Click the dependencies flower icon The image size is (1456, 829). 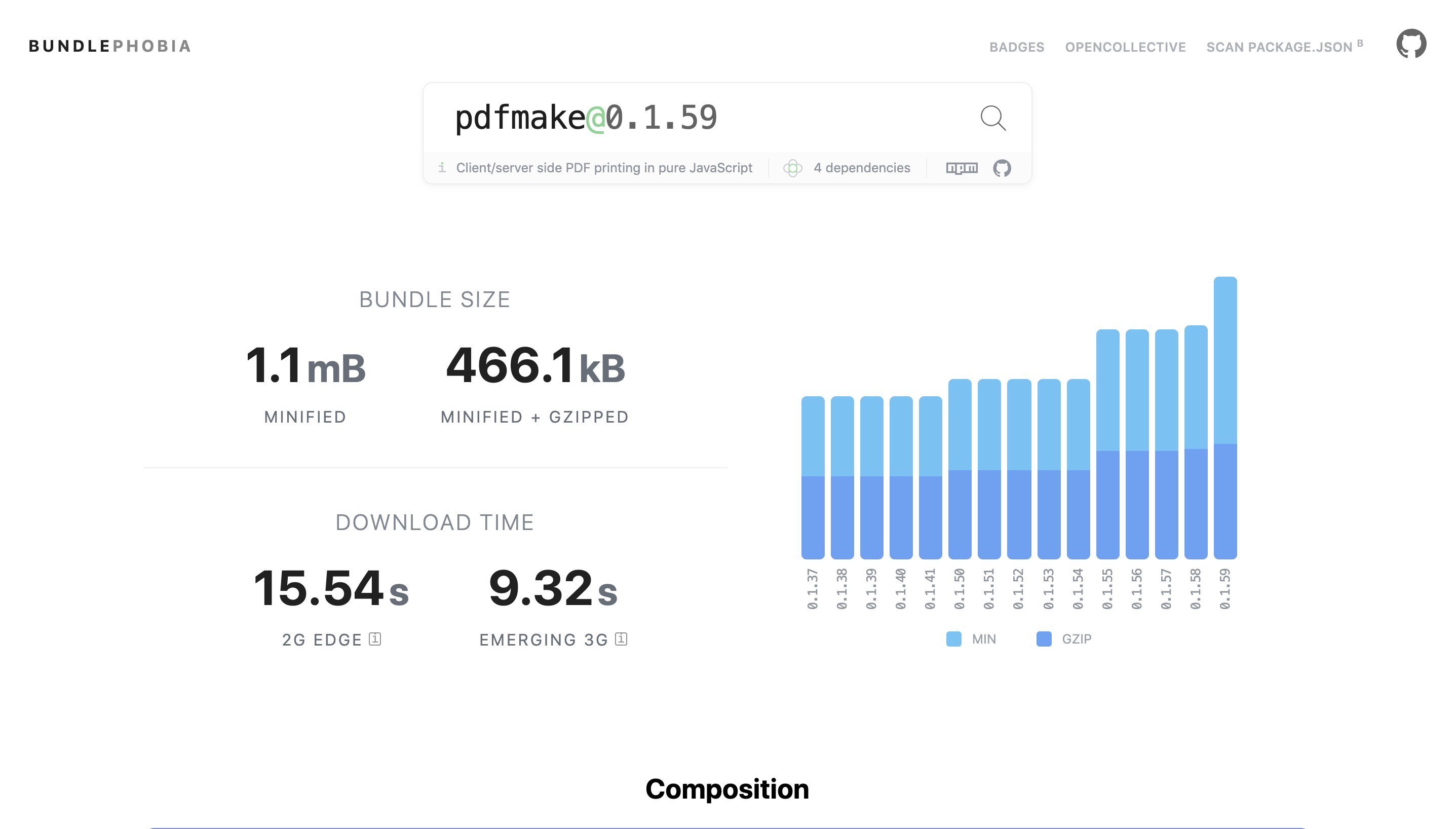[792, 168]
